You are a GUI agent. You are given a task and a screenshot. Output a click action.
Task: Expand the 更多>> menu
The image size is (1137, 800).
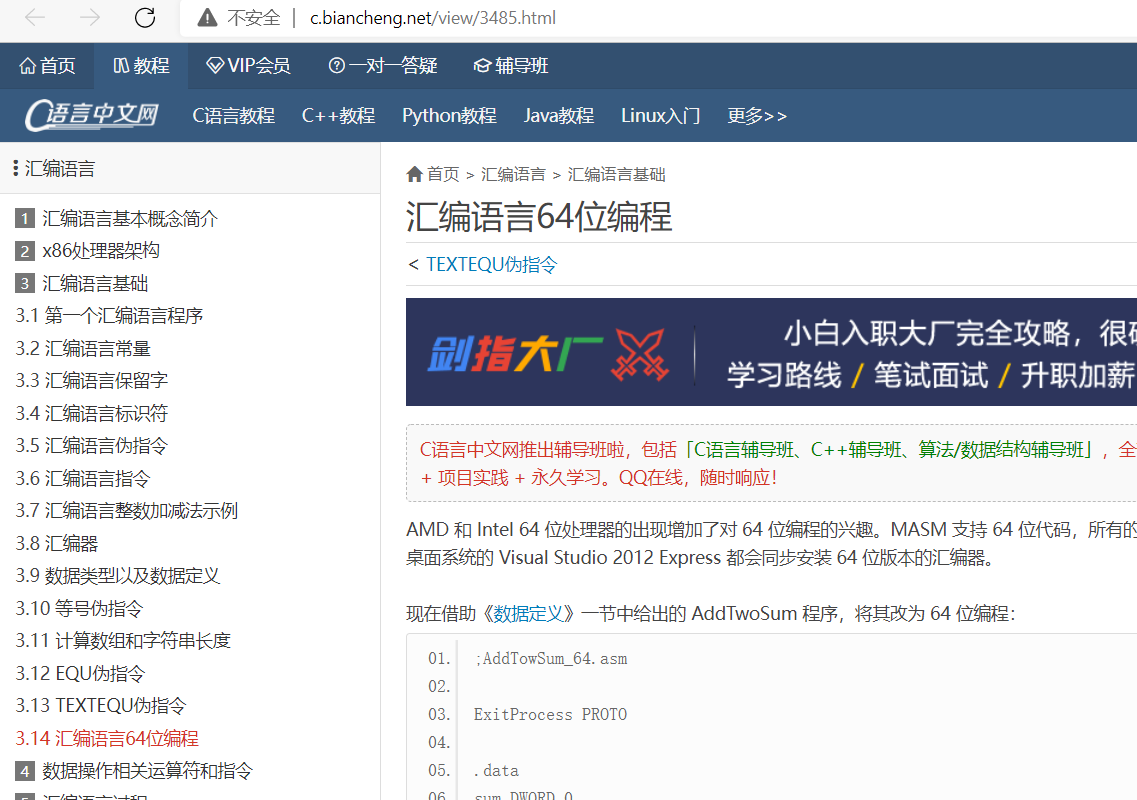pyautogui.click(x=757, y=115)
